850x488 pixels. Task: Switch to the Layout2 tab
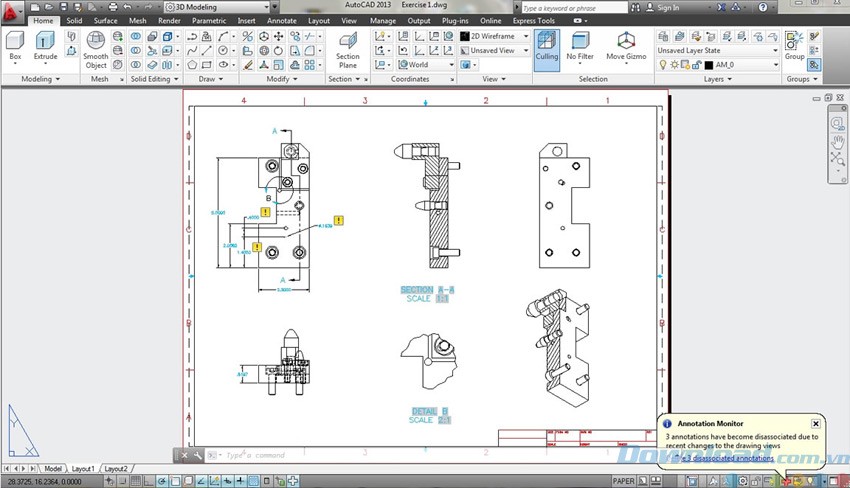[x=115, y=468]
